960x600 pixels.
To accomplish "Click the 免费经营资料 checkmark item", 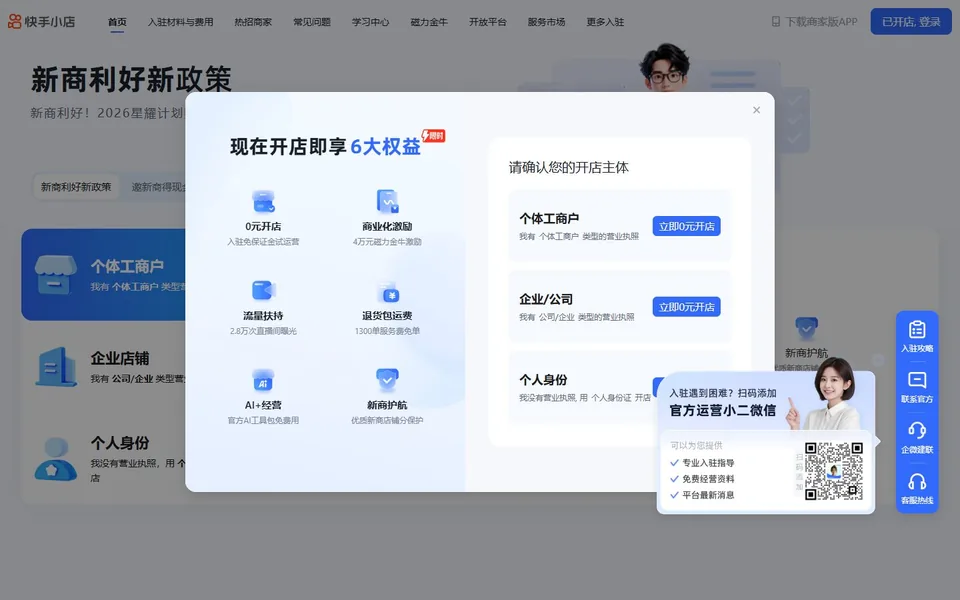I will point(702,479).
